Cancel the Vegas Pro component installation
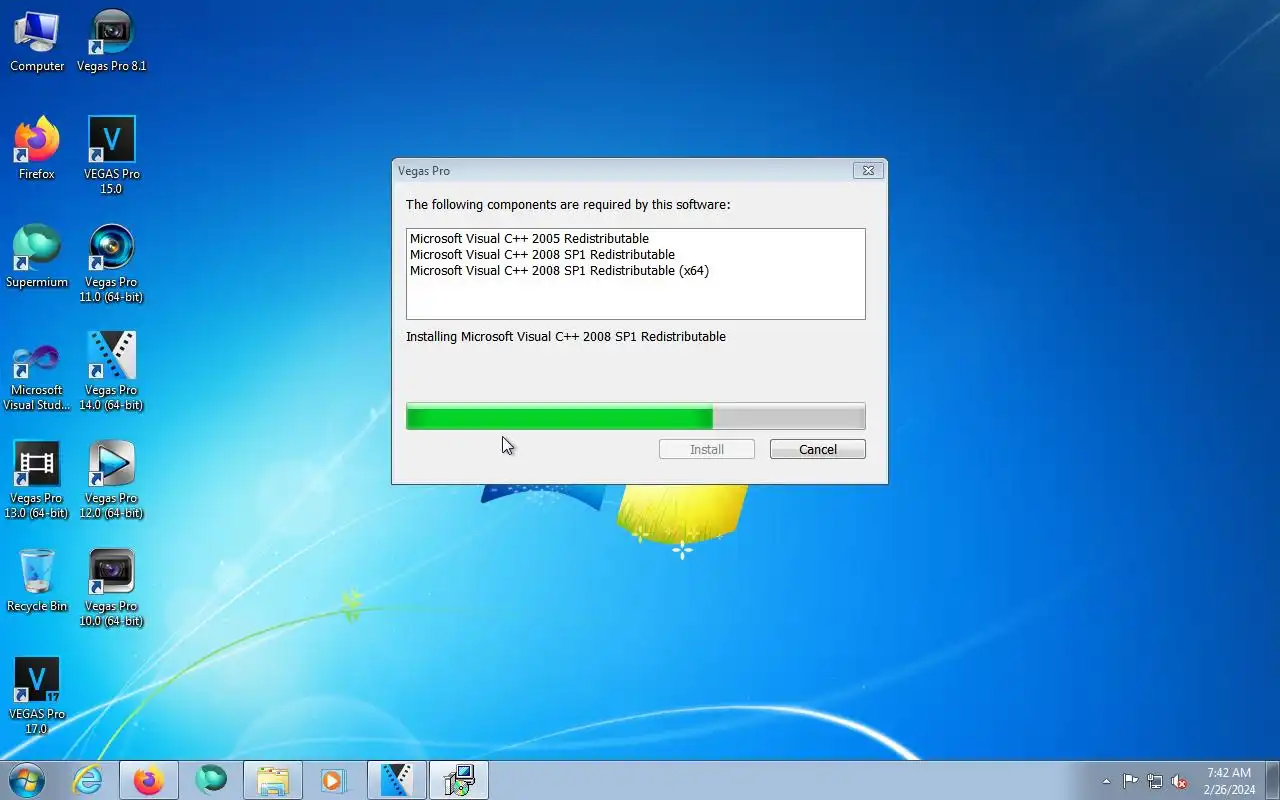The image size is (1280, 800). (x=818, y=449)
